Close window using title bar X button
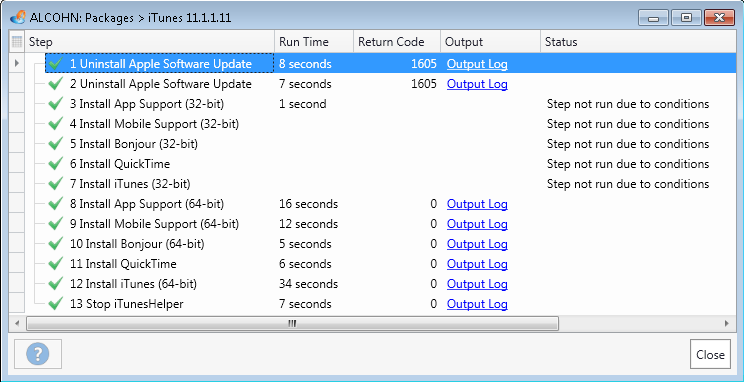The width and height of the screenshot is (744, 382). (x=719, y=18)
